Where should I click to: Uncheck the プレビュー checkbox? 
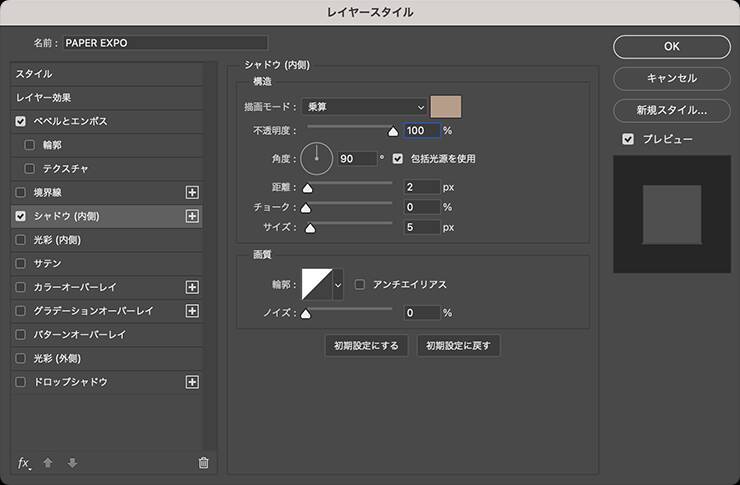coord(628,139)
